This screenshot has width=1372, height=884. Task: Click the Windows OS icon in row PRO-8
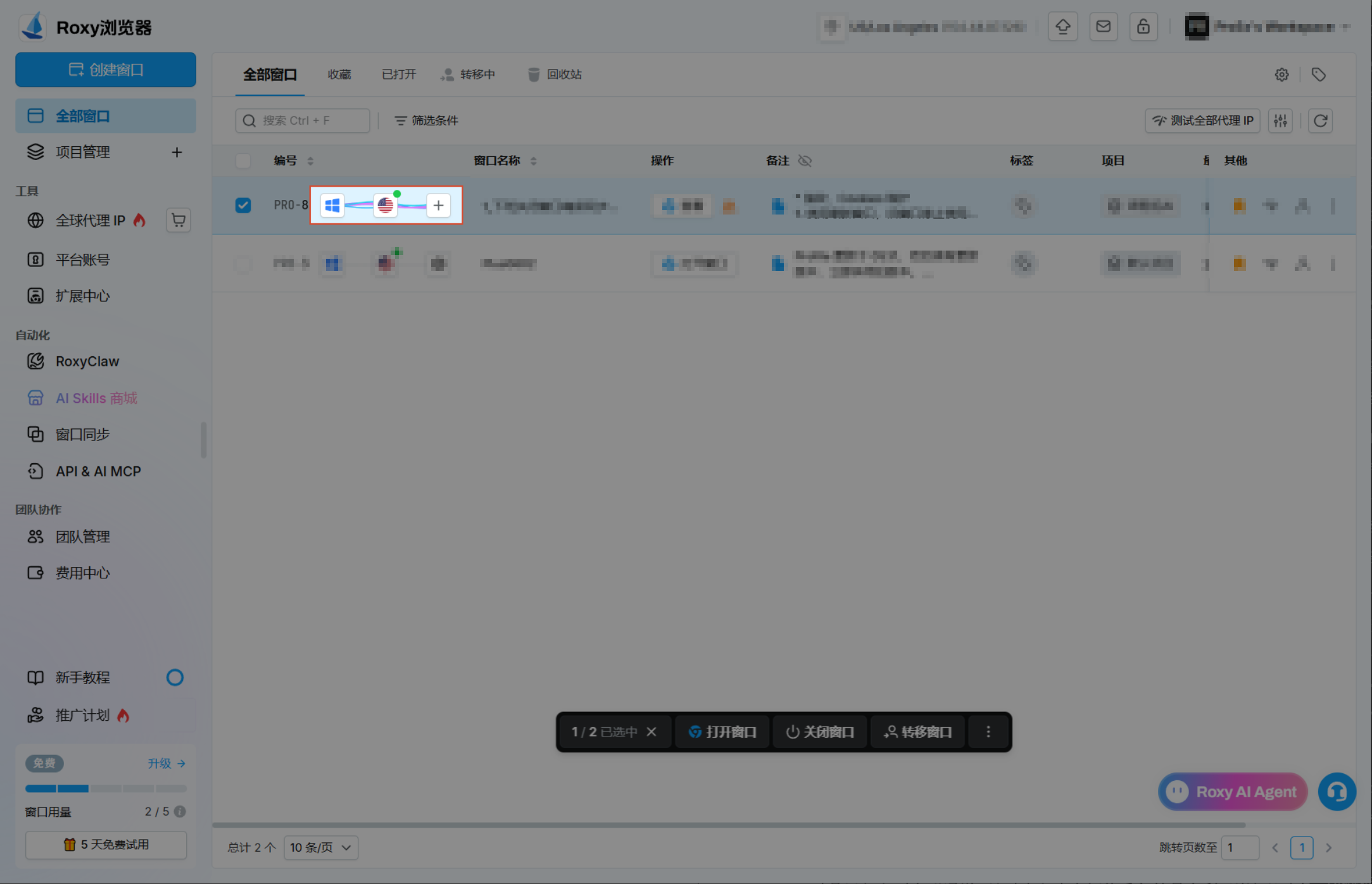(x=332, y=205)
